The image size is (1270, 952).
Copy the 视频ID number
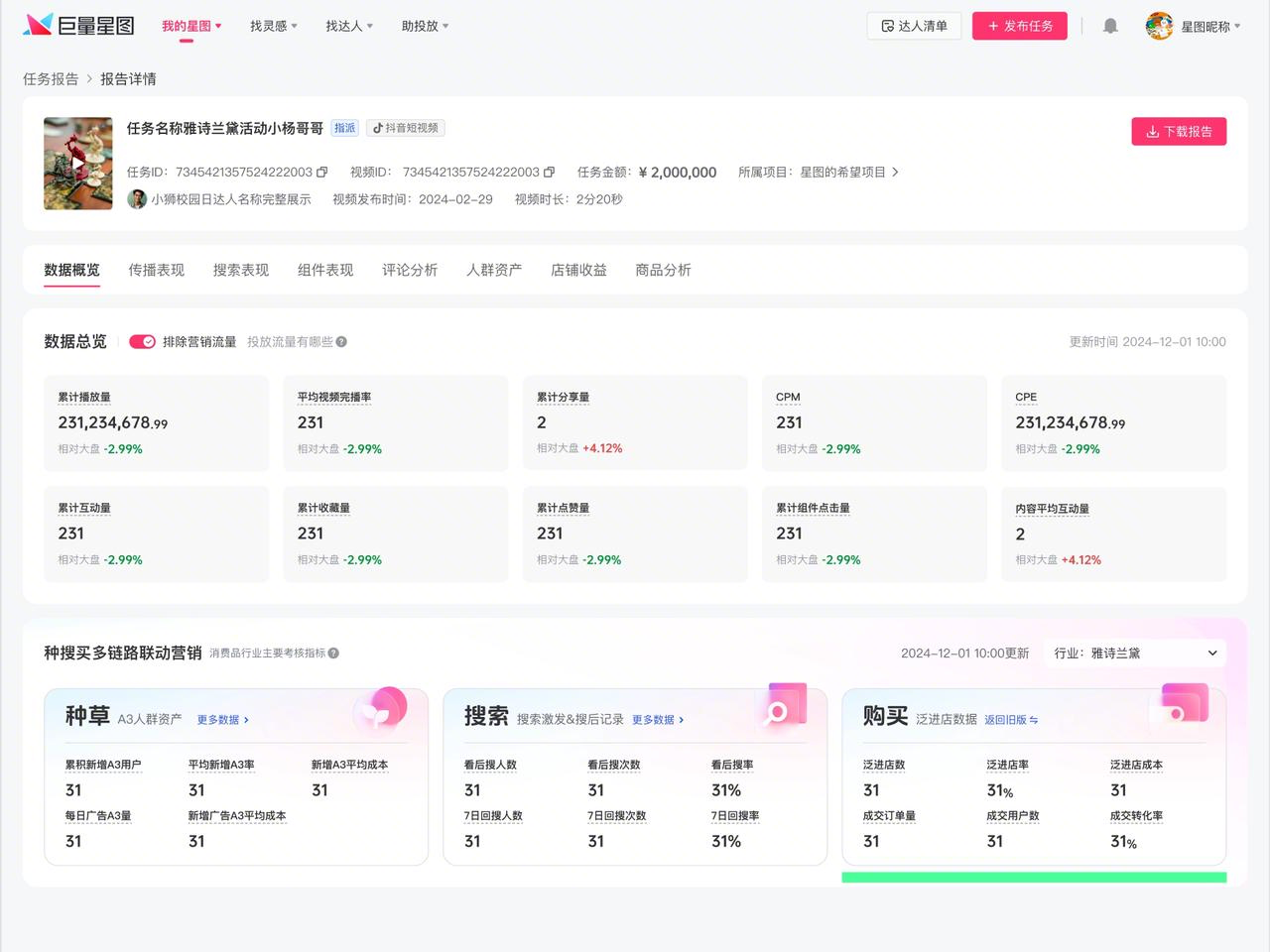tap(549, 173)
